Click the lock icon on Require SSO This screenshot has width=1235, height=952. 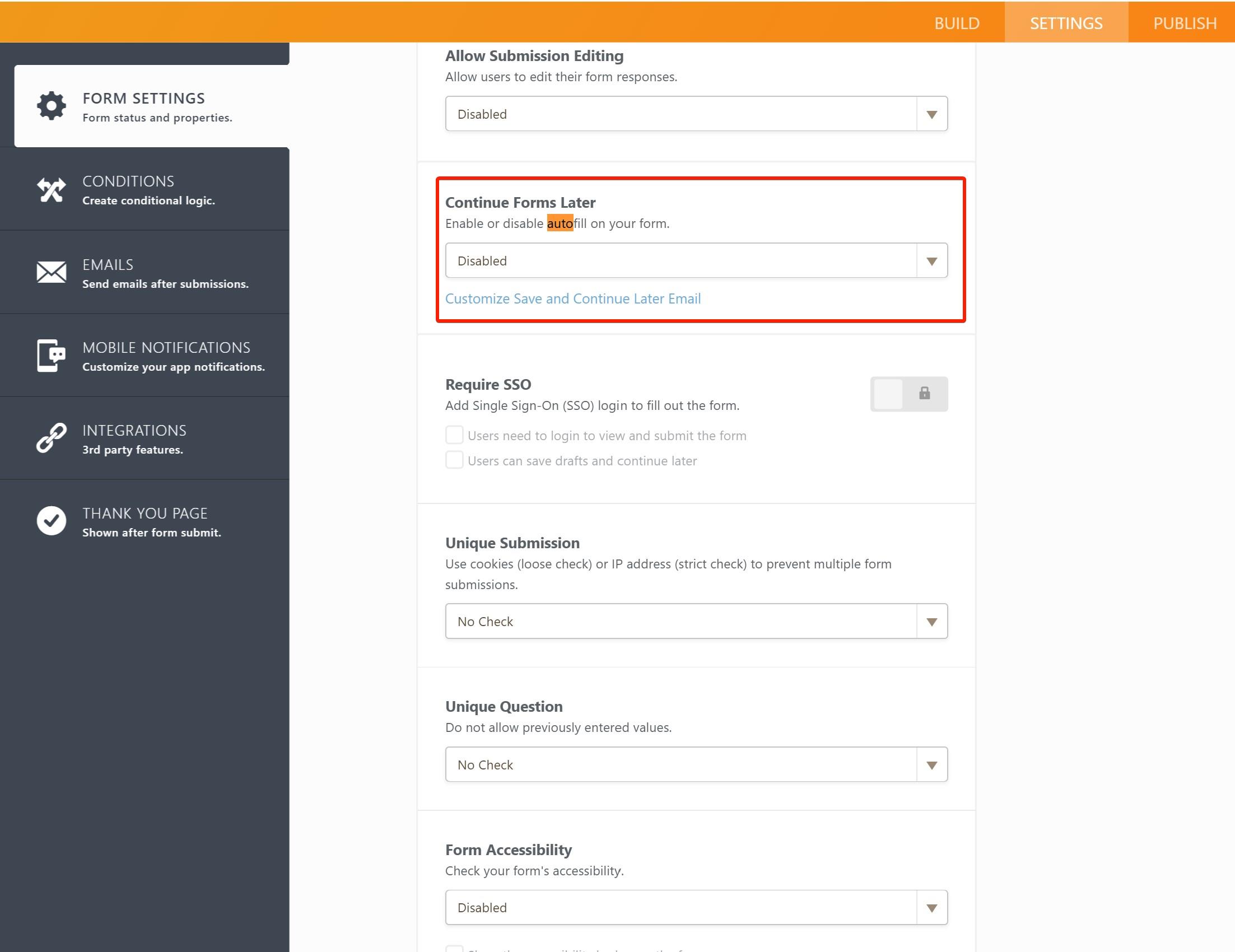(926, 394)
